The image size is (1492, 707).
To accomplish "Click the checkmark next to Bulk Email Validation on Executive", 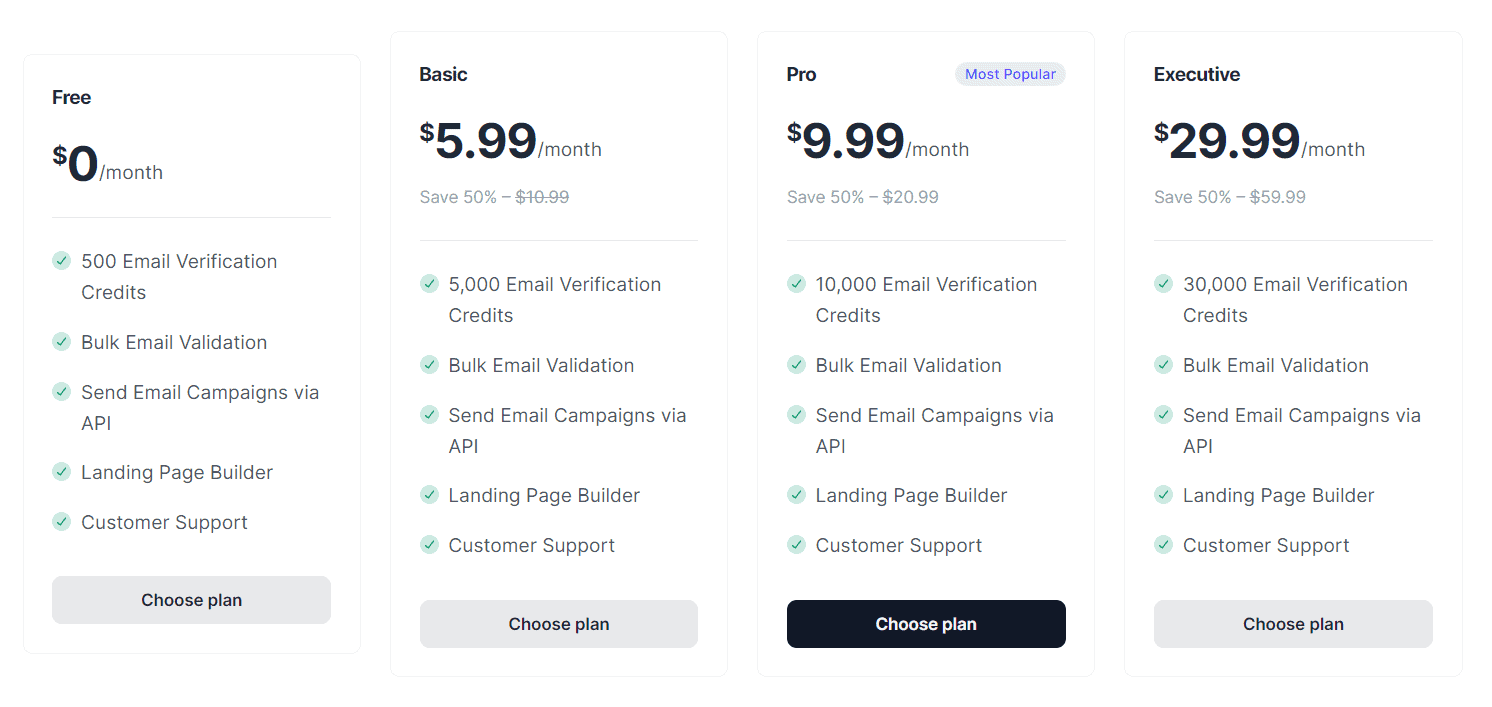I will click(x=1163, y=365).
